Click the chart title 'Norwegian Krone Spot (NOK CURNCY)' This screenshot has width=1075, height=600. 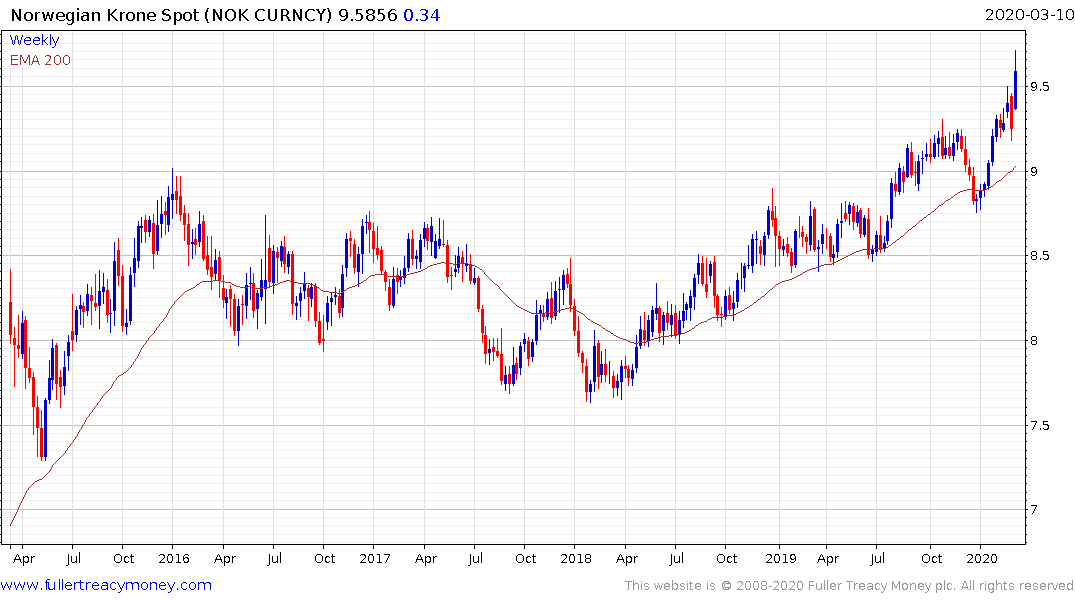[171, 15]
